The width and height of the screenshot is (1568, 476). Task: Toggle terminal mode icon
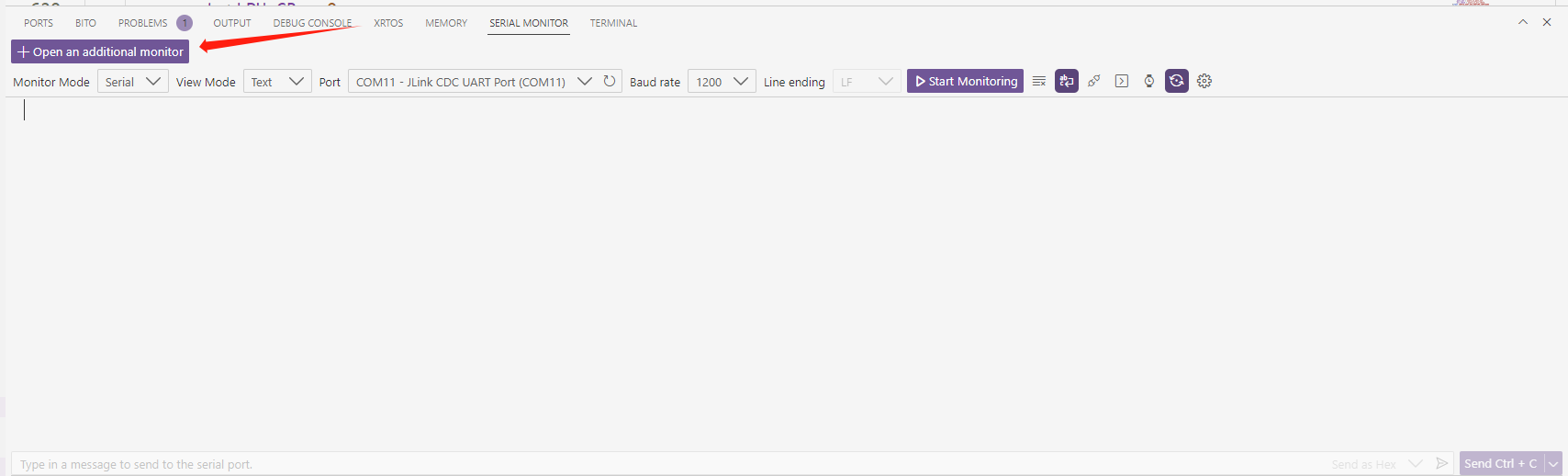(1122, 82)
